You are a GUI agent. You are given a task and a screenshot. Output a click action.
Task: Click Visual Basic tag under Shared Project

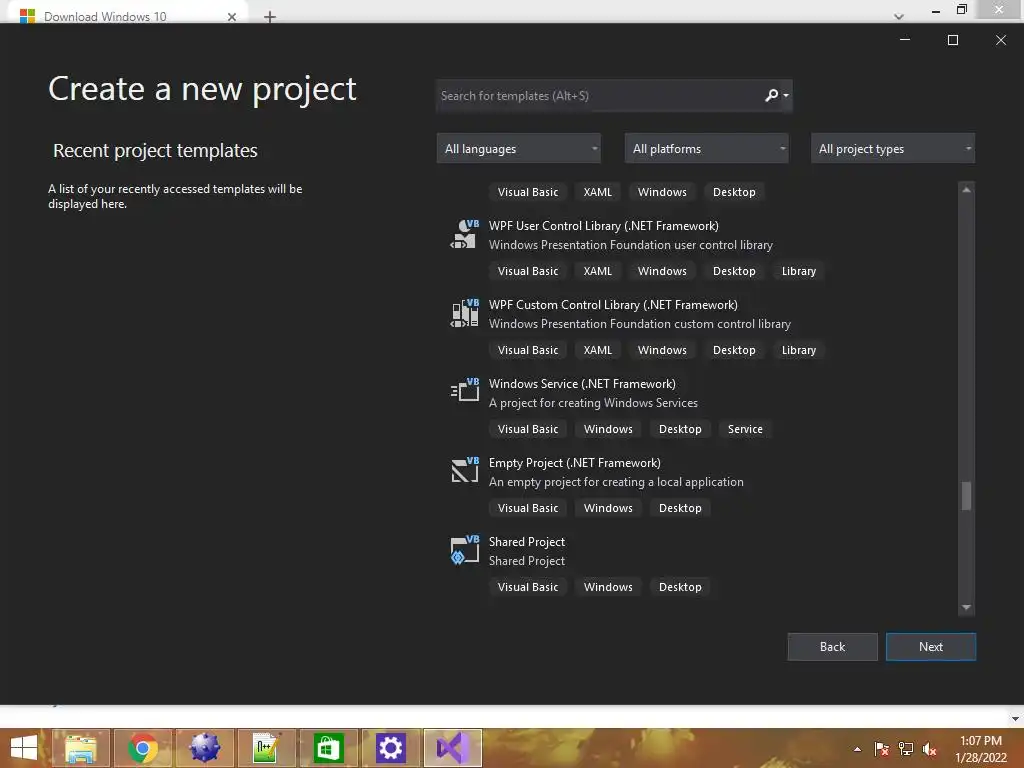[x=528, y=587]
